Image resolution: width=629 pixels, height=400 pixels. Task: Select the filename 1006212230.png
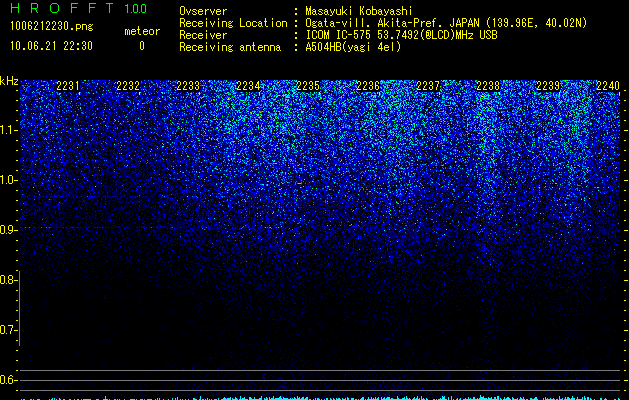tap(52, 26)
